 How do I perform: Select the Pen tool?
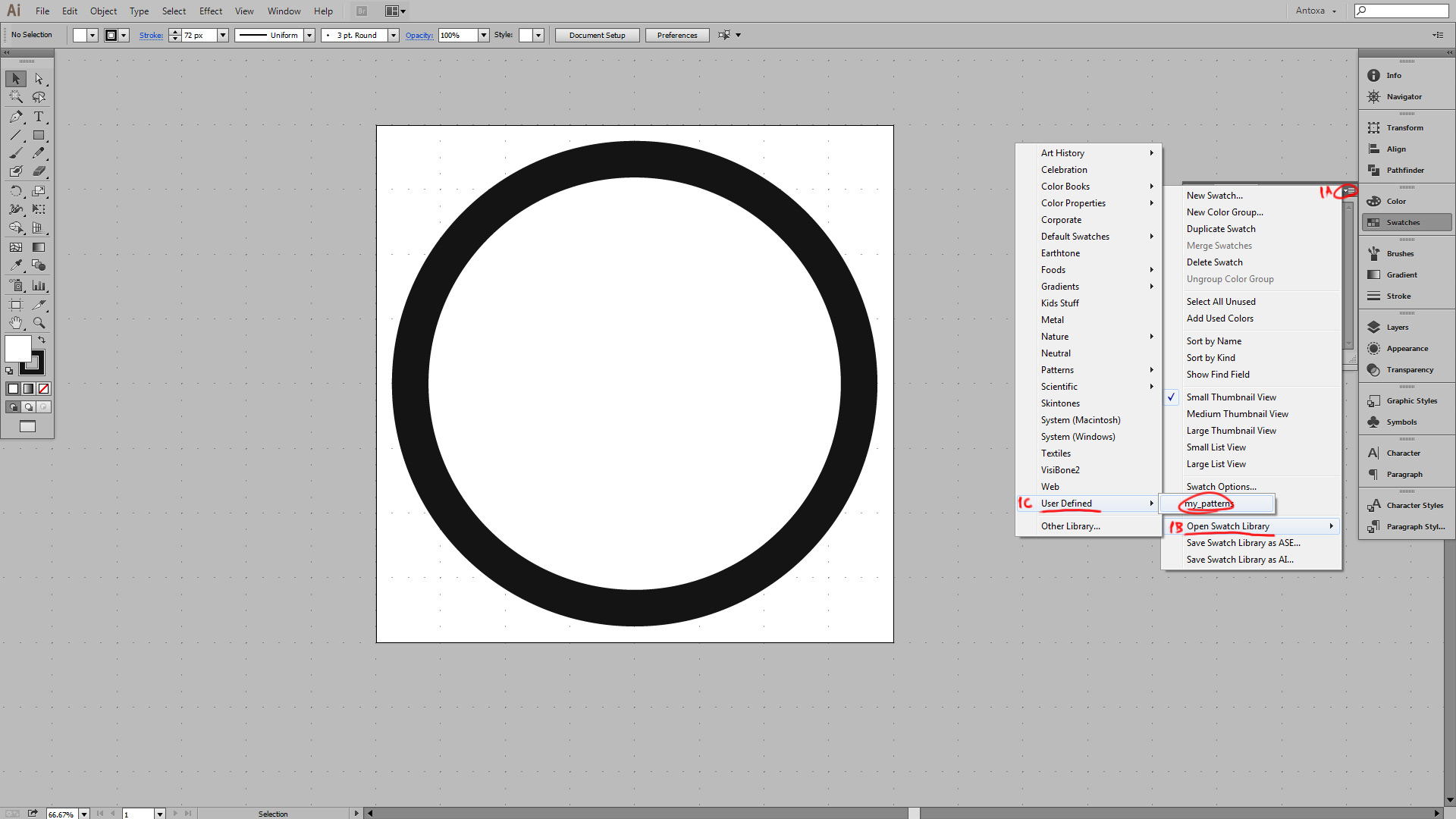coord(16,117)
